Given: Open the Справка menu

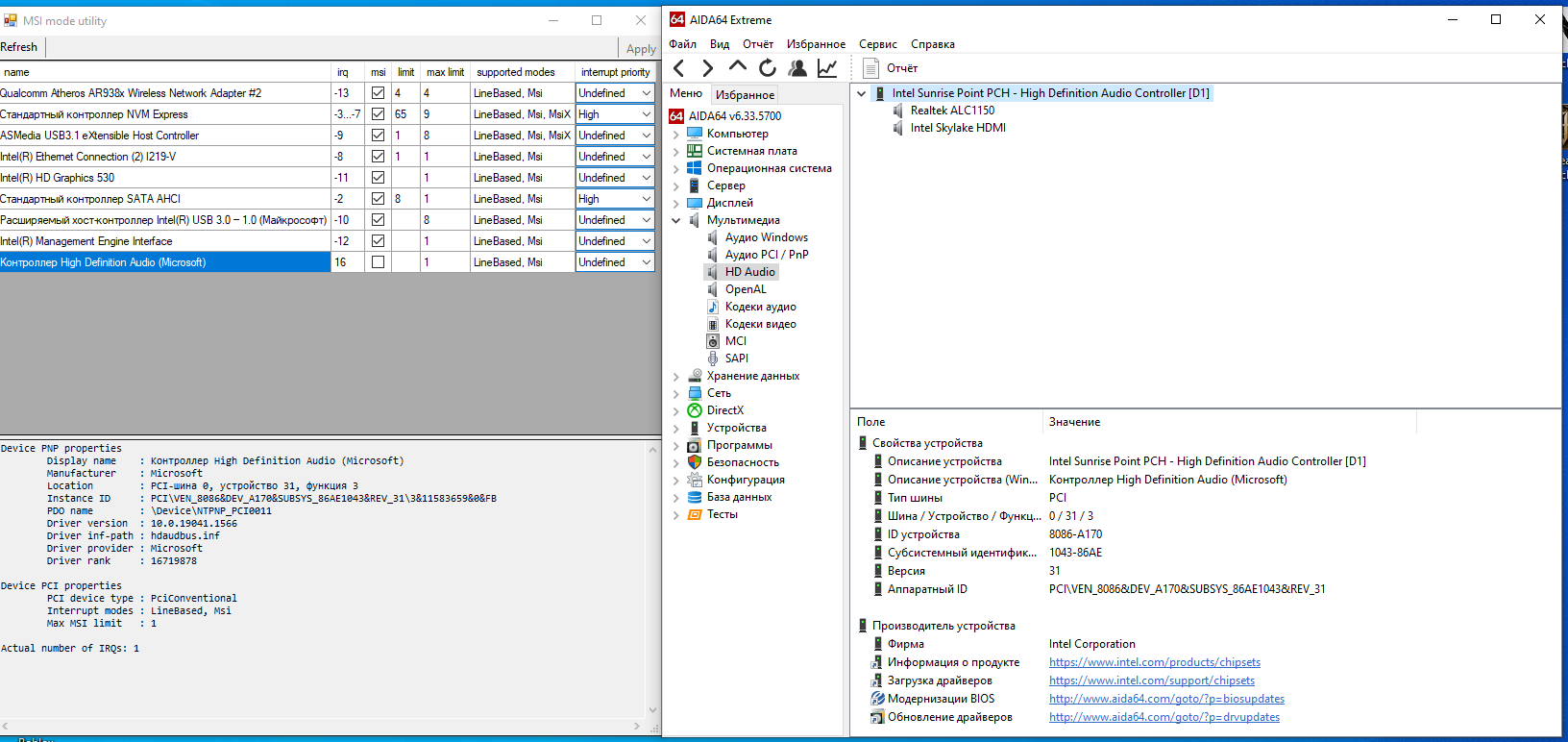Looking at the screenshot, I should pos(933,44).
